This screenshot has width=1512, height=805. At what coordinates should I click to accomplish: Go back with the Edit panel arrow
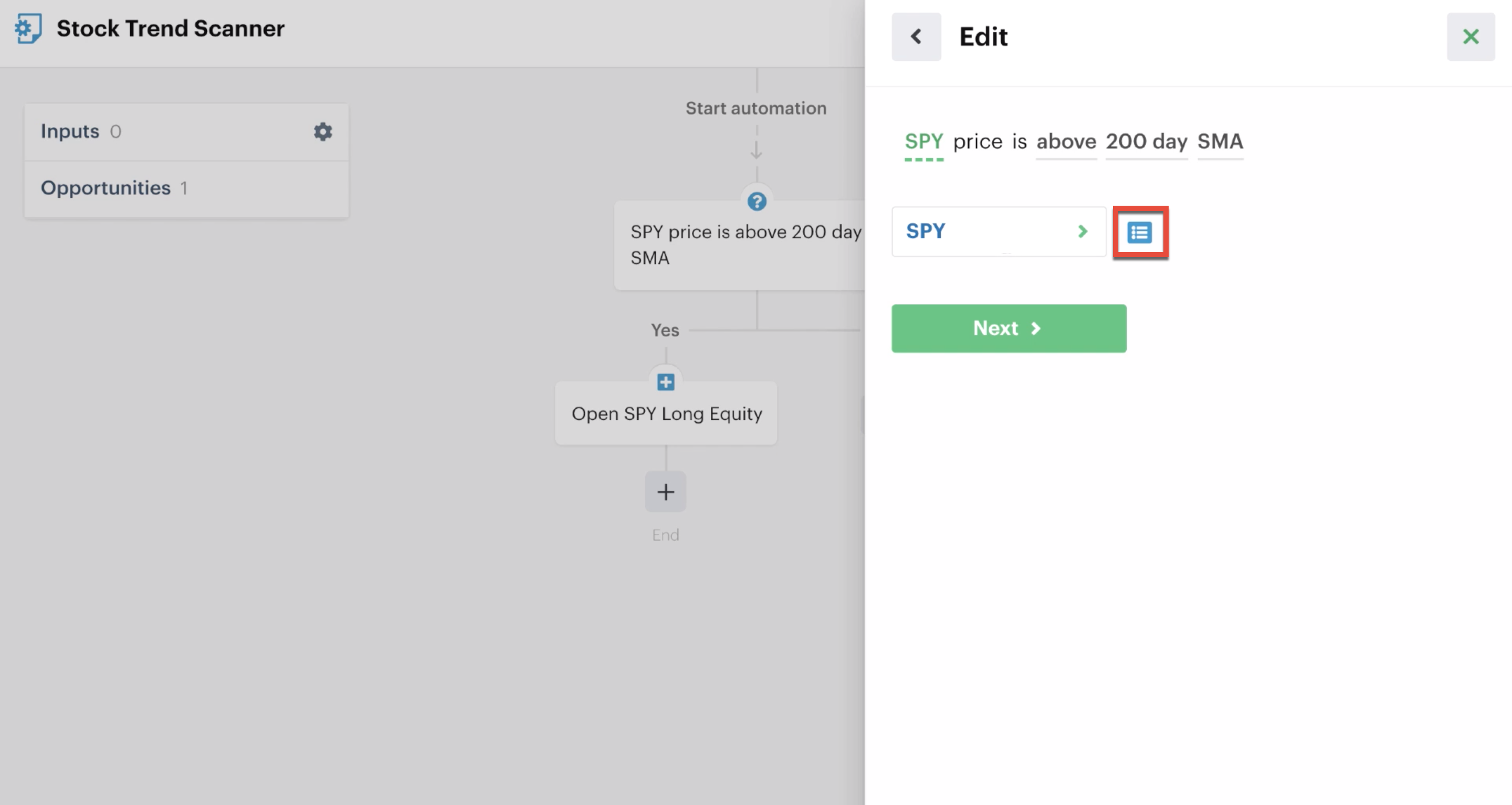pyautogui.click(x=916, y=37)
